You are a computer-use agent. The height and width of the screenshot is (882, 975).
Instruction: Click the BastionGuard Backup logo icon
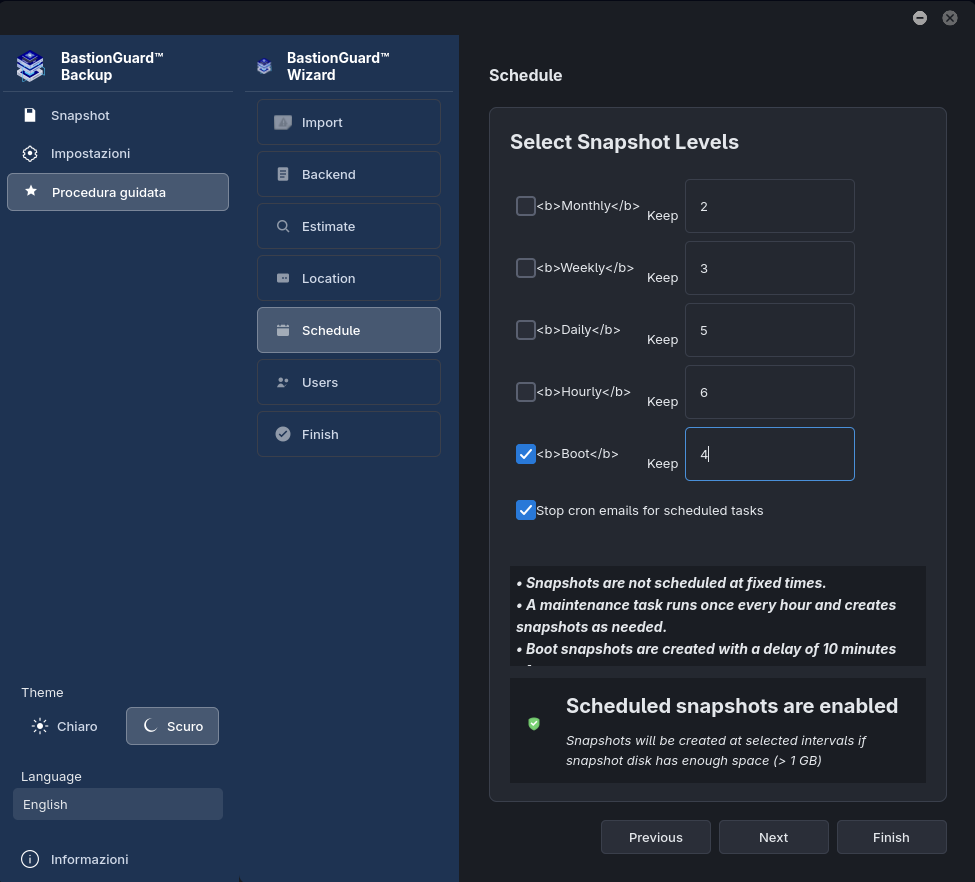click(x=30, y=66)
